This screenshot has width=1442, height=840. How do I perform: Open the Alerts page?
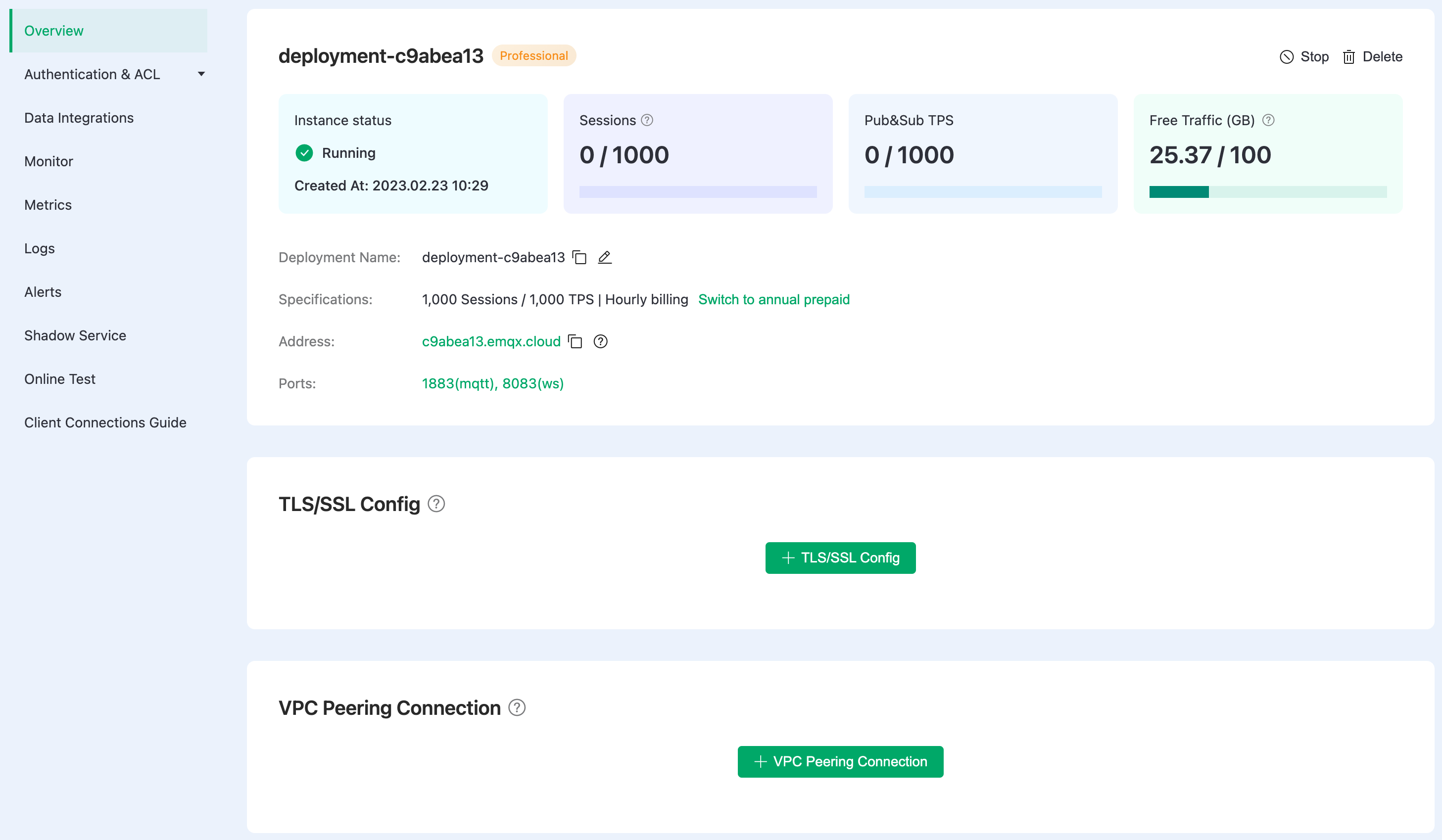point(43,292)
